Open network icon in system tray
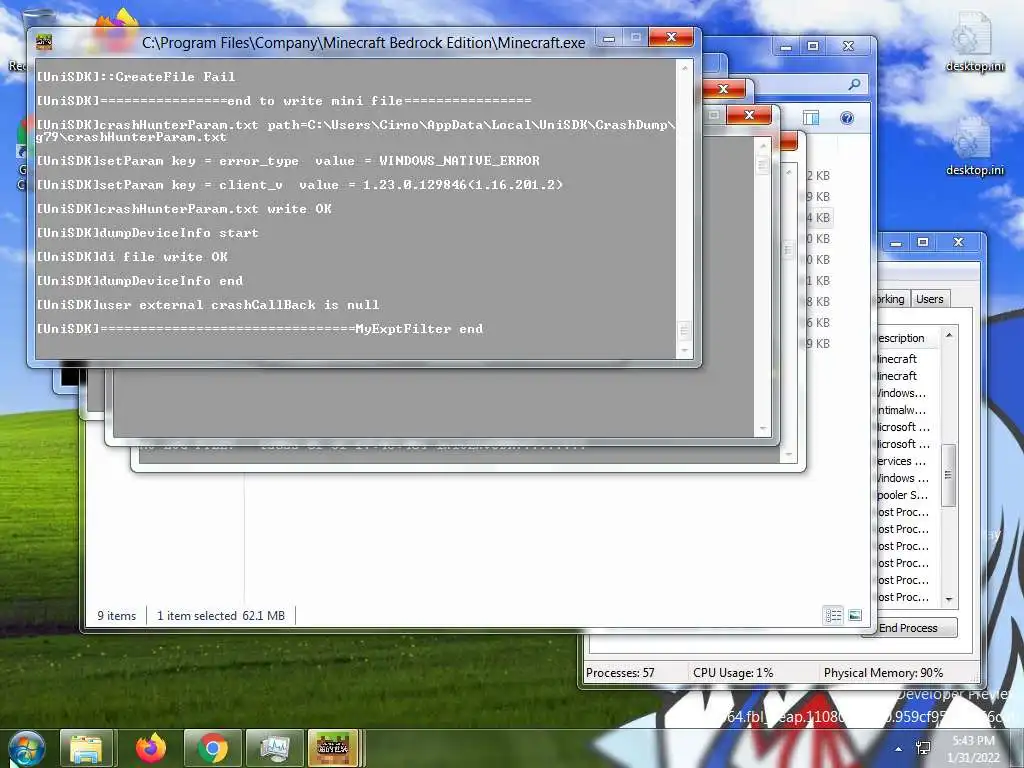The height and width of the screenshot is (768, 1024). tap(923, 748)
